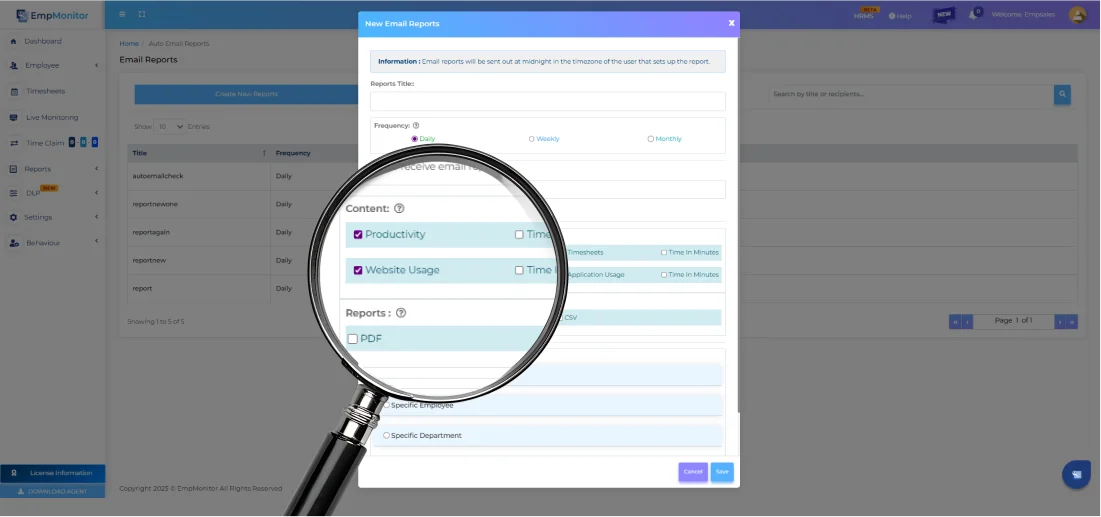1101x517 pixels.
Task: Click the blue search magnifier button
Action: coord(1061,94)
